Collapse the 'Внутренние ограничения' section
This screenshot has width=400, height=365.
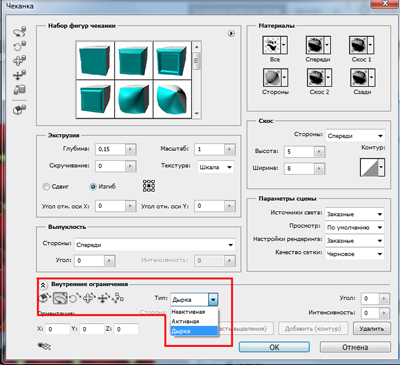point(44,285)
